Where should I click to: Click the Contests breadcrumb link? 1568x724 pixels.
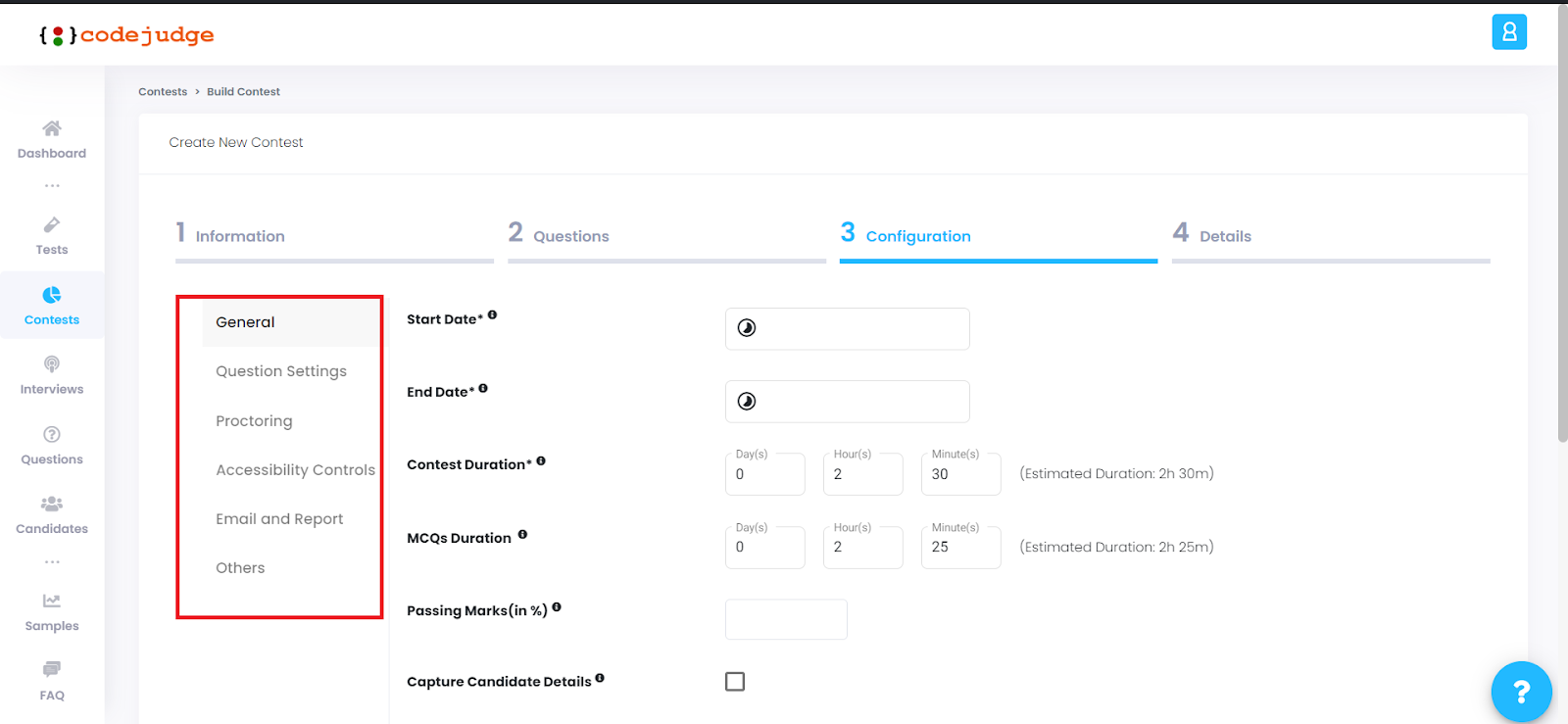pos(163,92)
